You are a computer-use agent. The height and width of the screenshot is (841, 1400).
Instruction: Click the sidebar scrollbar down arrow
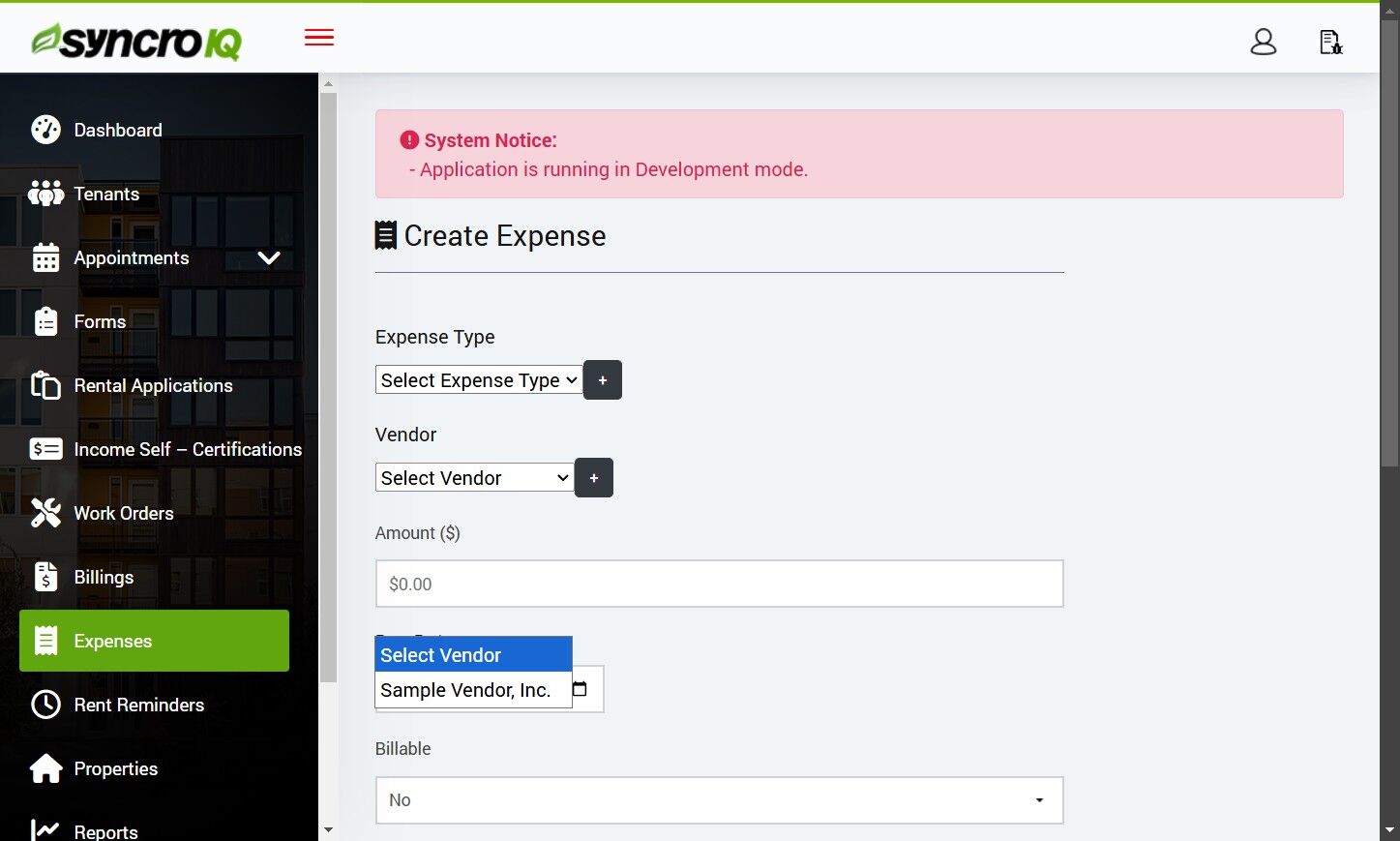[x=328, y=830]
